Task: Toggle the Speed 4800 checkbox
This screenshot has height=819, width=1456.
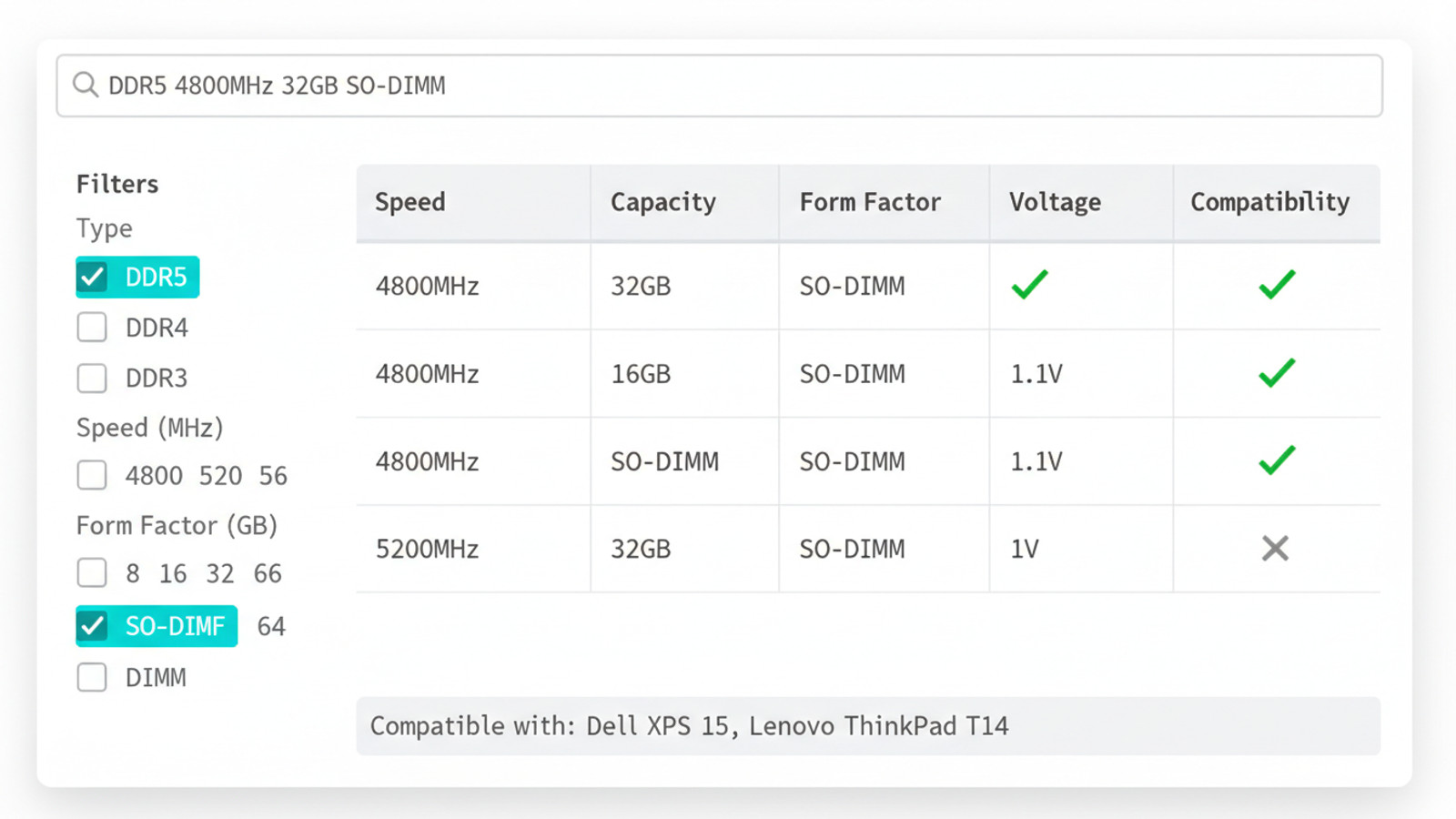Action: coord(92,475)
